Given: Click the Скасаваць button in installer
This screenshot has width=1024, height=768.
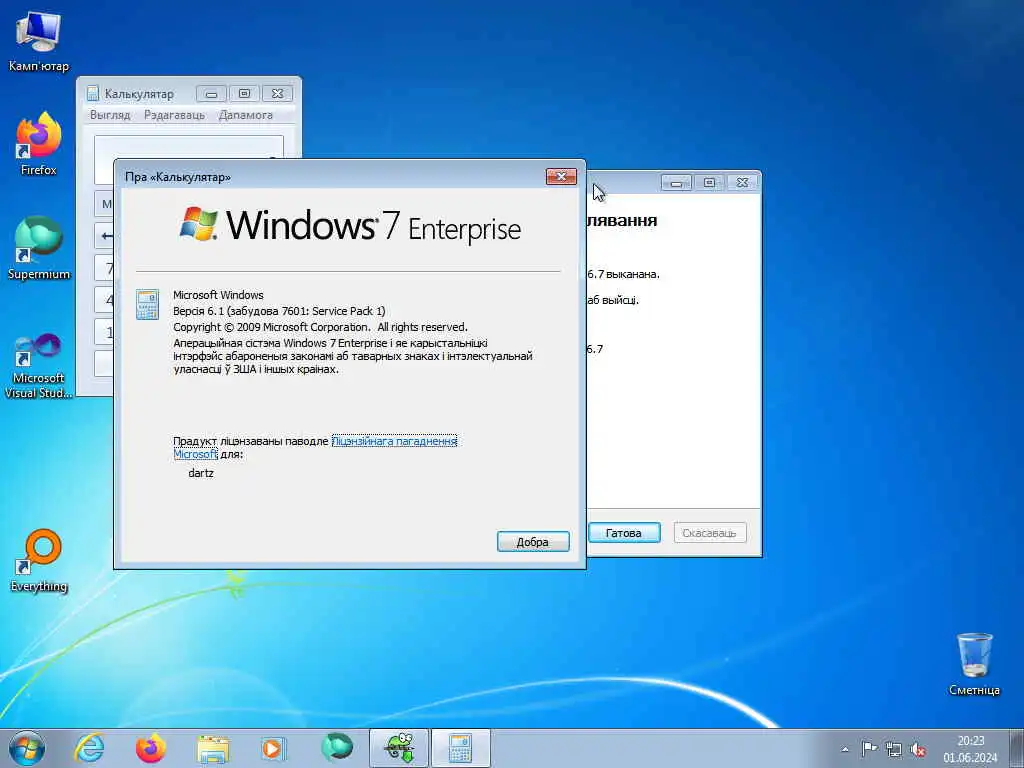Looking at the screenshot, I should [x=709, y=533].
